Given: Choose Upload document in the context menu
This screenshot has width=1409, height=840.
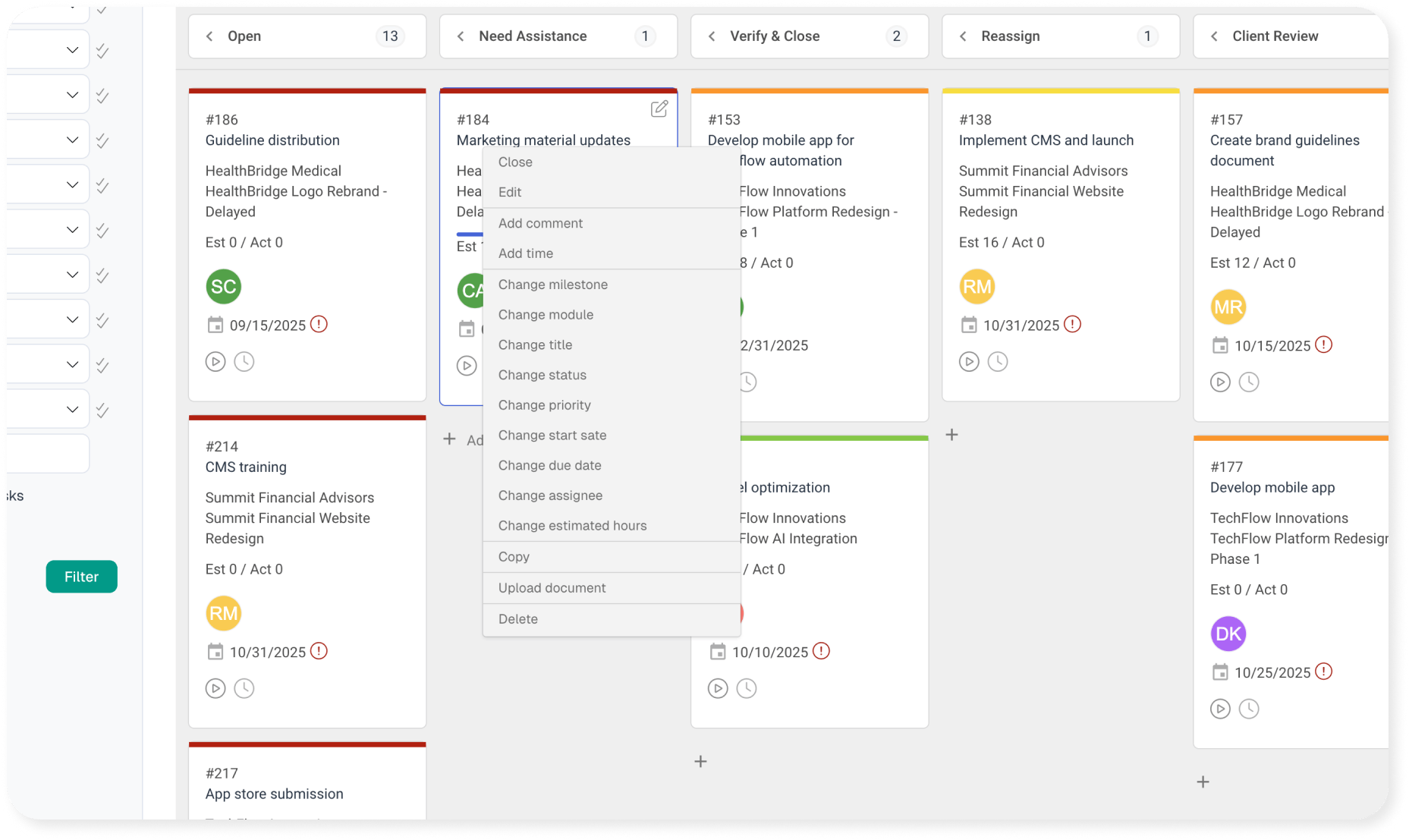Looking at the screenshot, I should click(x=552, y=588).
